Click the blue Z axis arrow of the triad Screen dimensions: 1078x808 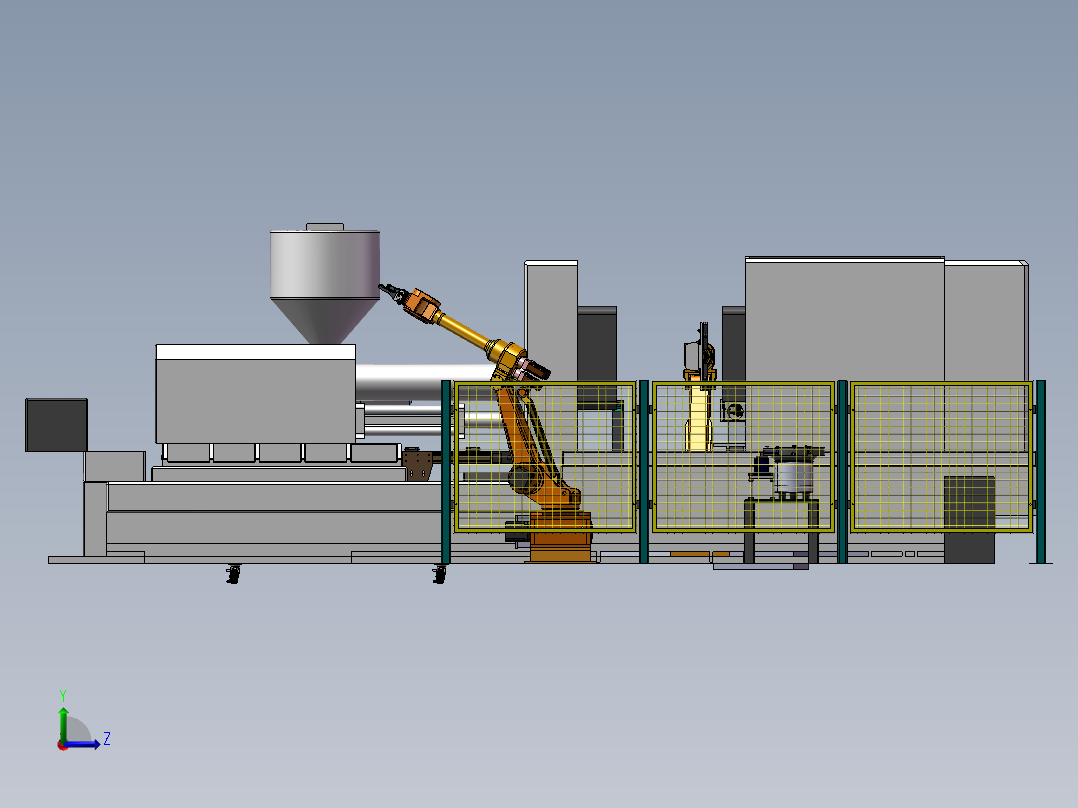(x=84, y=744)
